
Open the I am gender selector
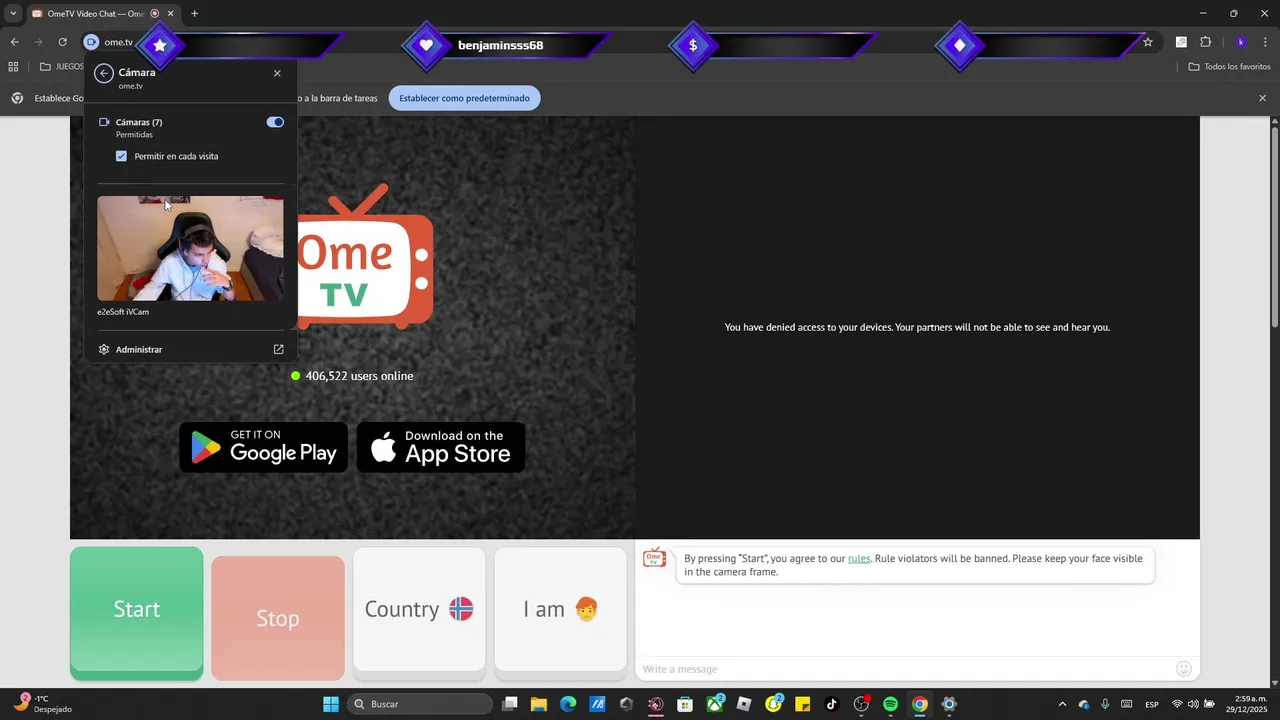pos(560,609)
